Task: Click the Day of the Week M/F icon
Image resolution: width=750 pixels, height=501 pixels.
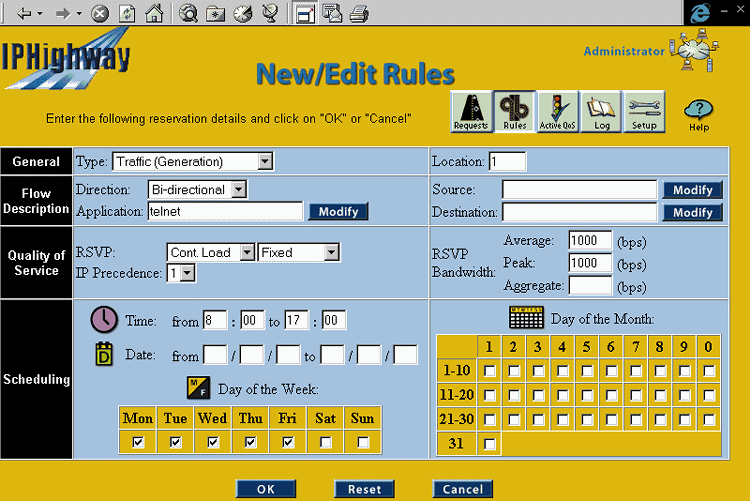Action: pyautogui.click(x=198, y=388)
